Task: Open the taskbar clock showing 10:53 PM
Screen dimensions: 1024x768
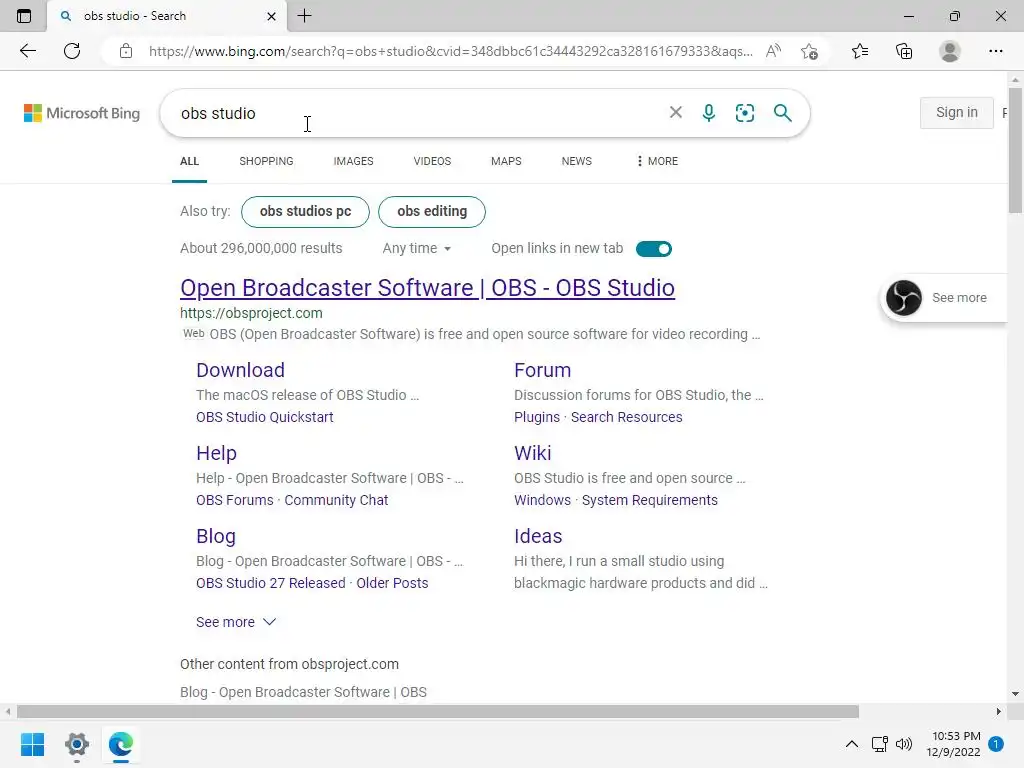Action: coord(953,744)
